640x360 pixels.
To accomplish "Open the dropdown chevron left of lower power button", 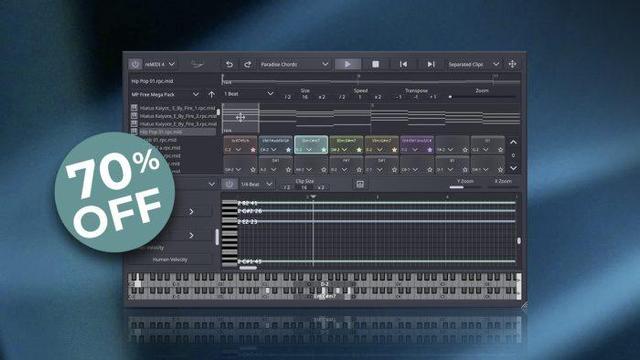I will click(211, 184).
